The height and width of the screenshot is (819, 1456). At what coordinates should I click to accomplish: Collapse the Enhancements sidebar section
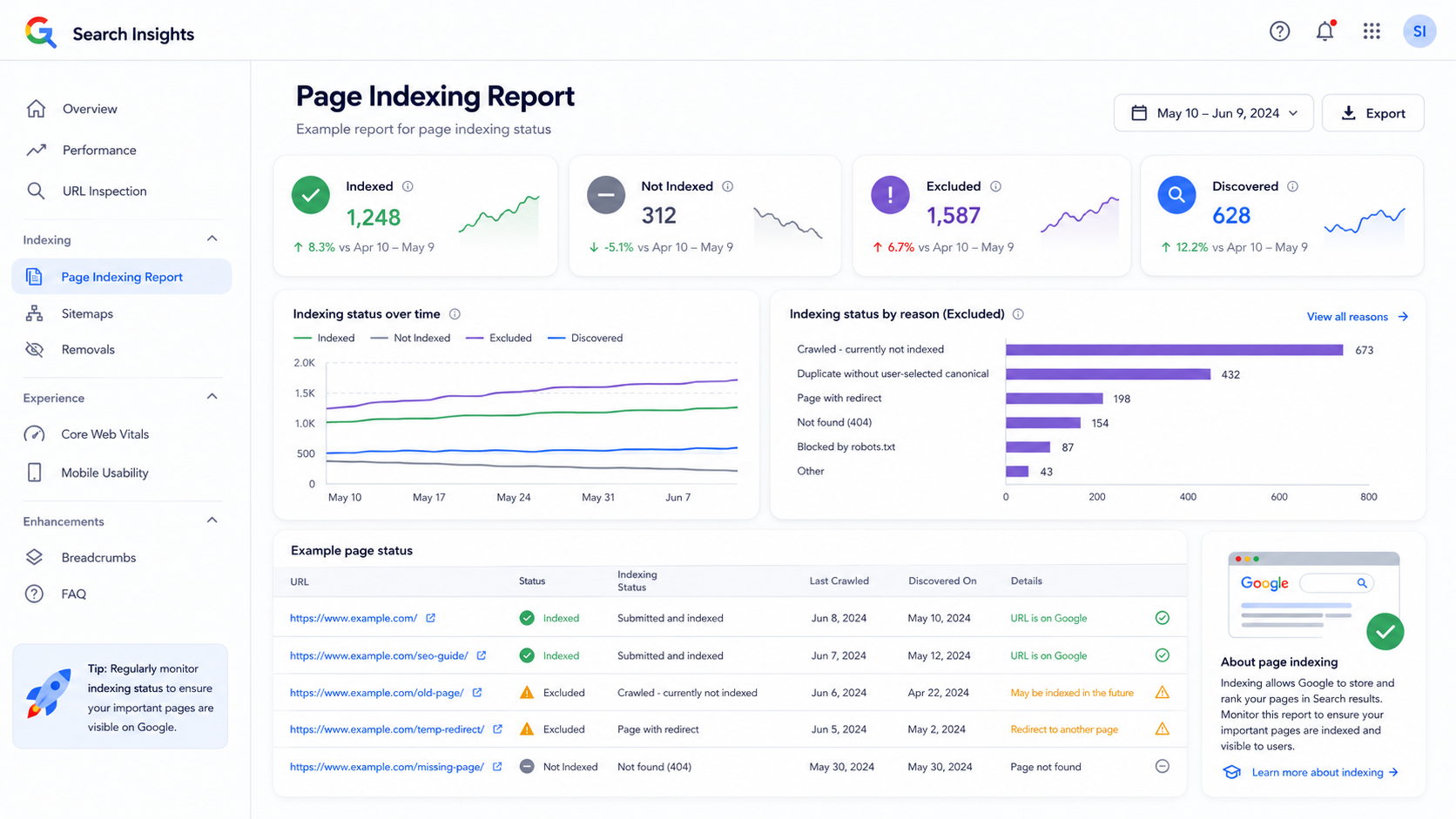point(212,520)
